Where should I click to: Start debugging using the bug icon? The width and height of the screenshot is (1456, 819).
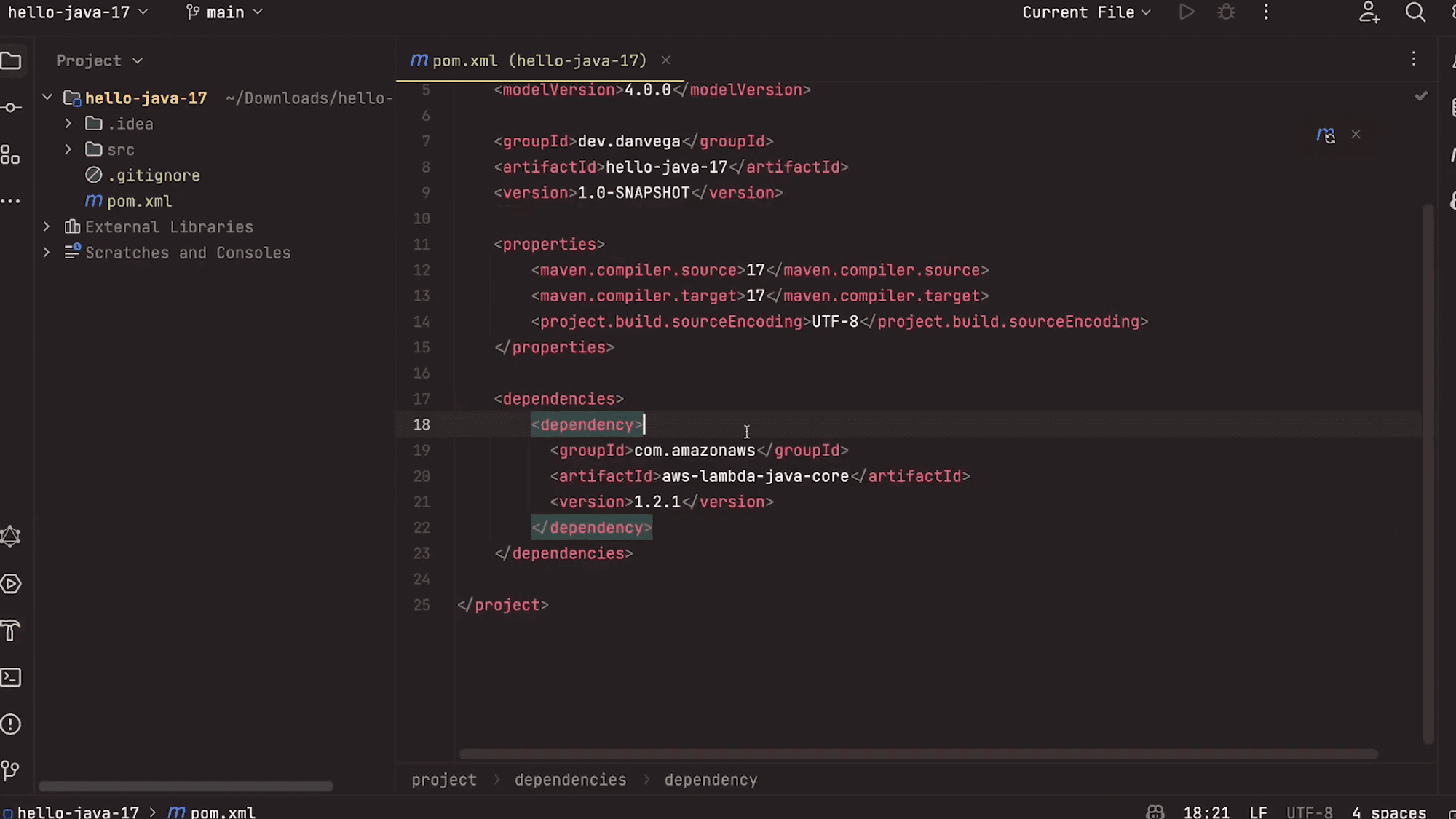1226,12
